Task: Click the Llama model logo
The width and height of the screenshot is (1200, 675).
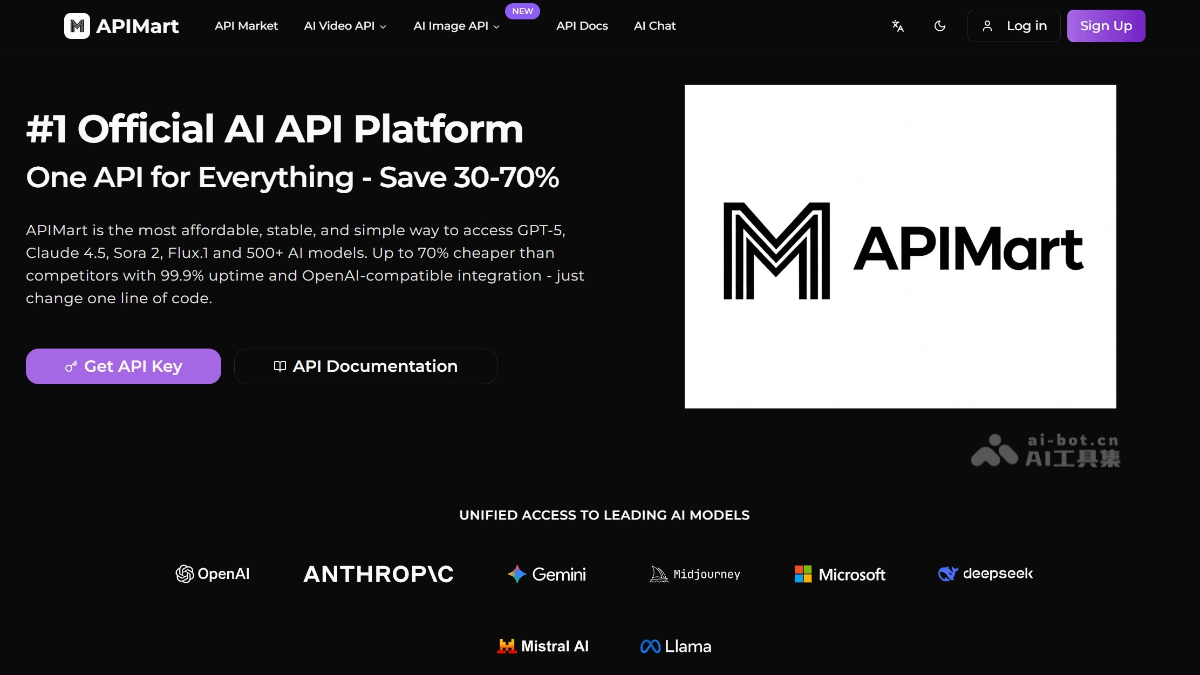Action: (x=675, y=646)
